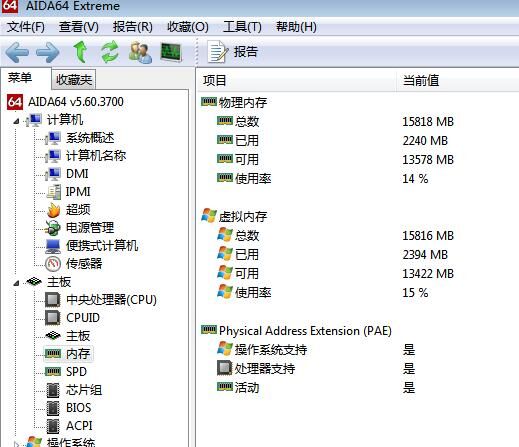519x447 pixels.
Task: Click the 14 % usage value
Action: pos(415,179)
